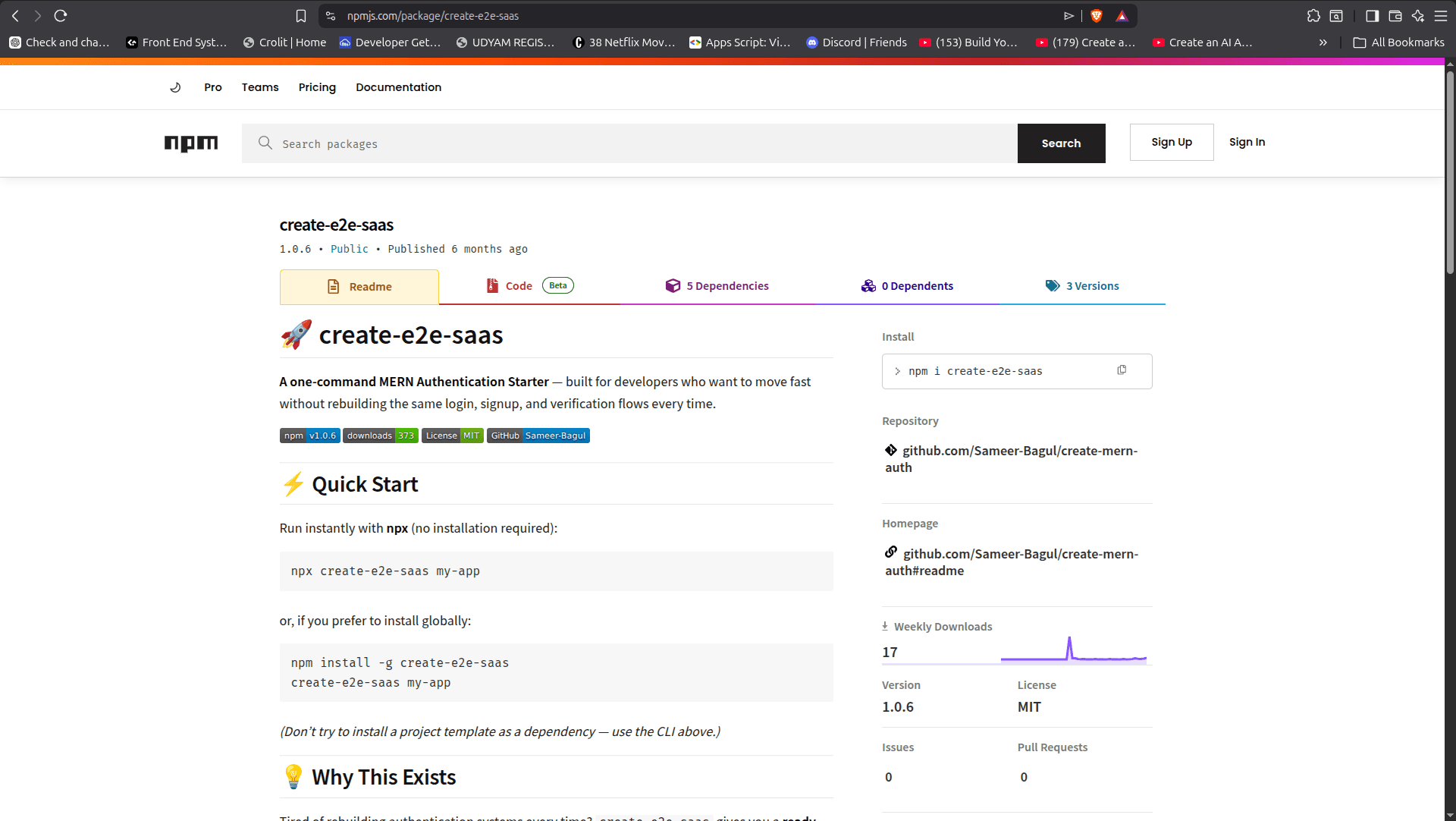Open the UDYAM REGIS... bookmark
1456x821 pixels.
click(x=505, y=42)
